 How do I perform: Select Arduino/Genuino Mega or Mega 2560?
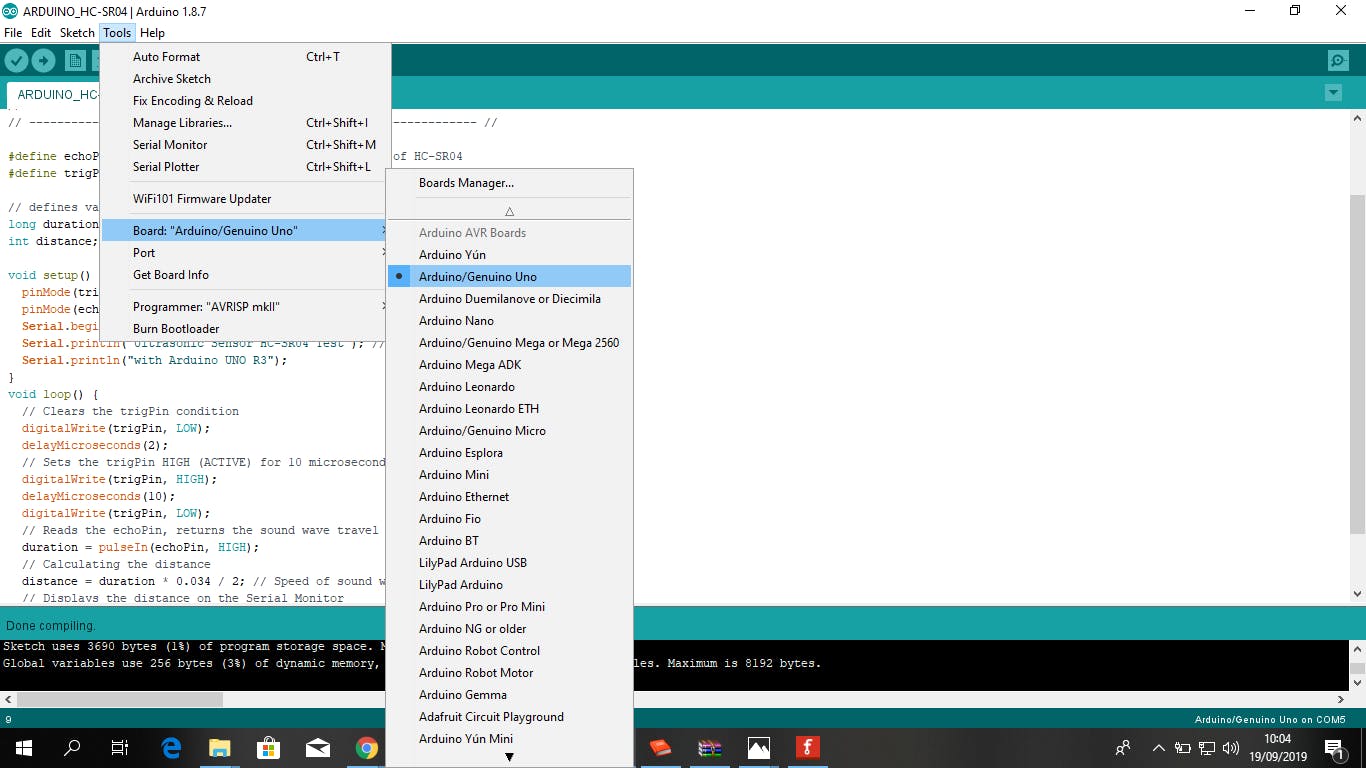[509, 343]
